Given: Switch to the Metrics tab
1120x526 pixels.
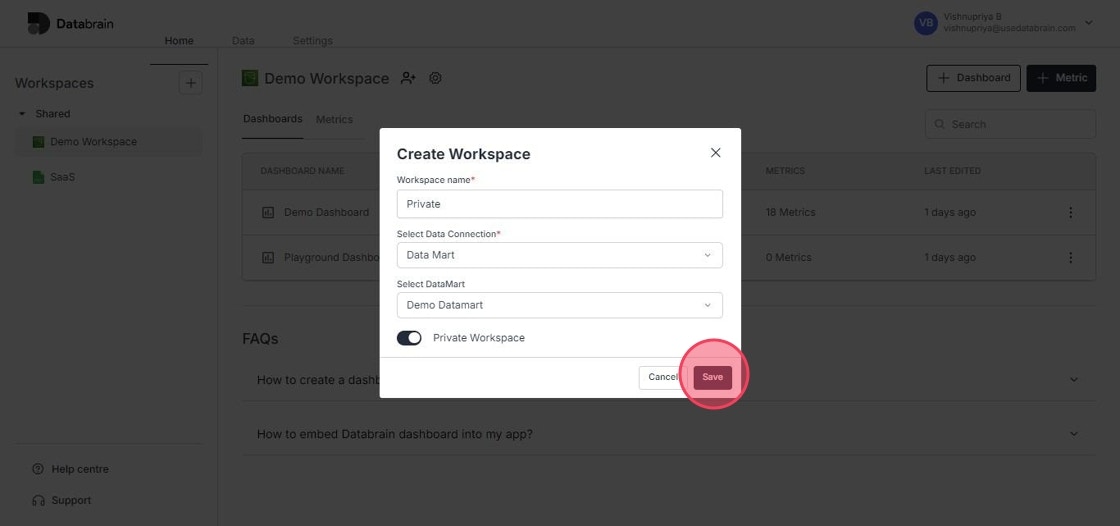Looking at the screenshot, I should 334,119.
